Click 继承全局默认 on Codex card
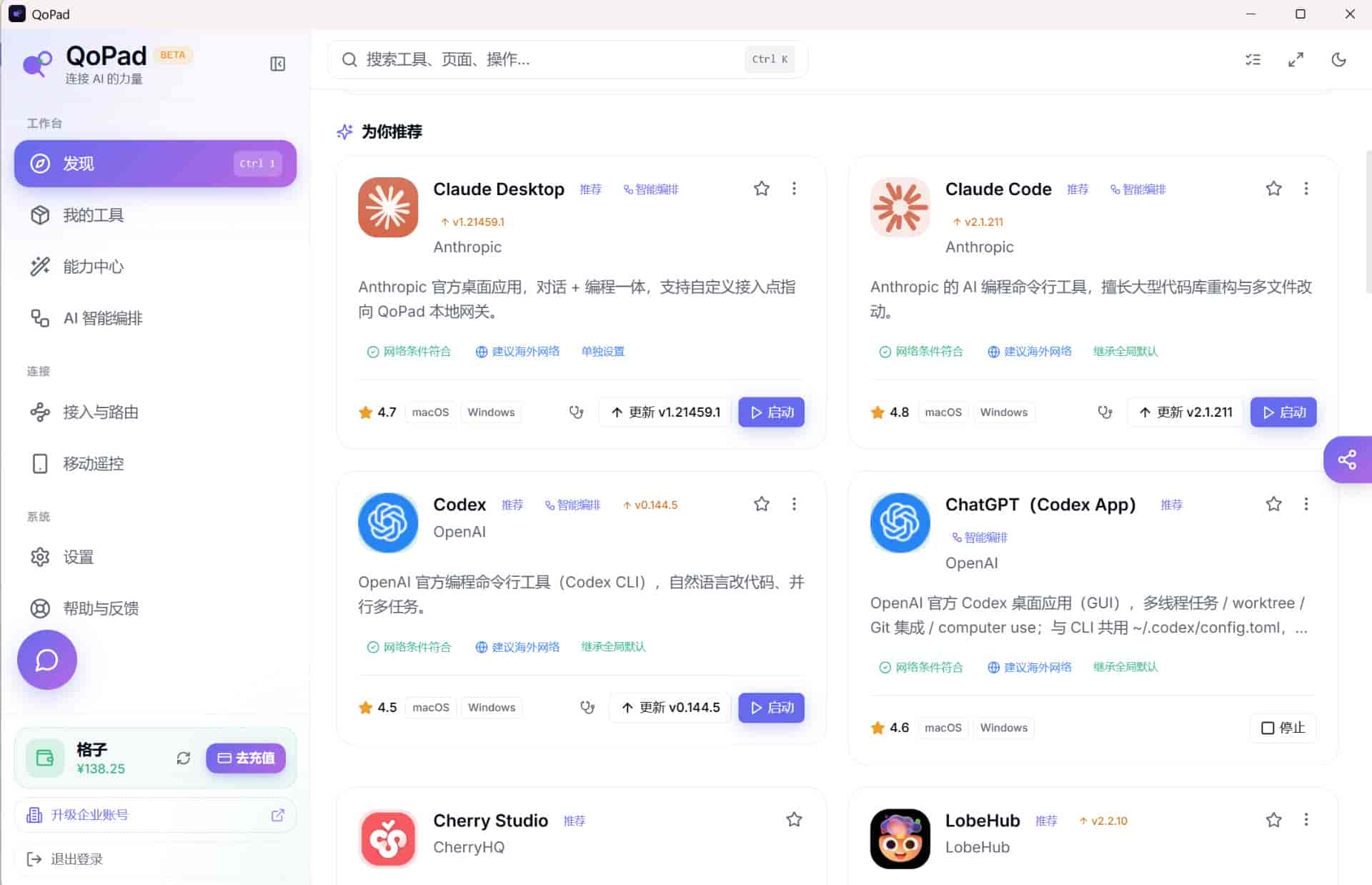The image size is (1372, 885). tap(613, 646)
